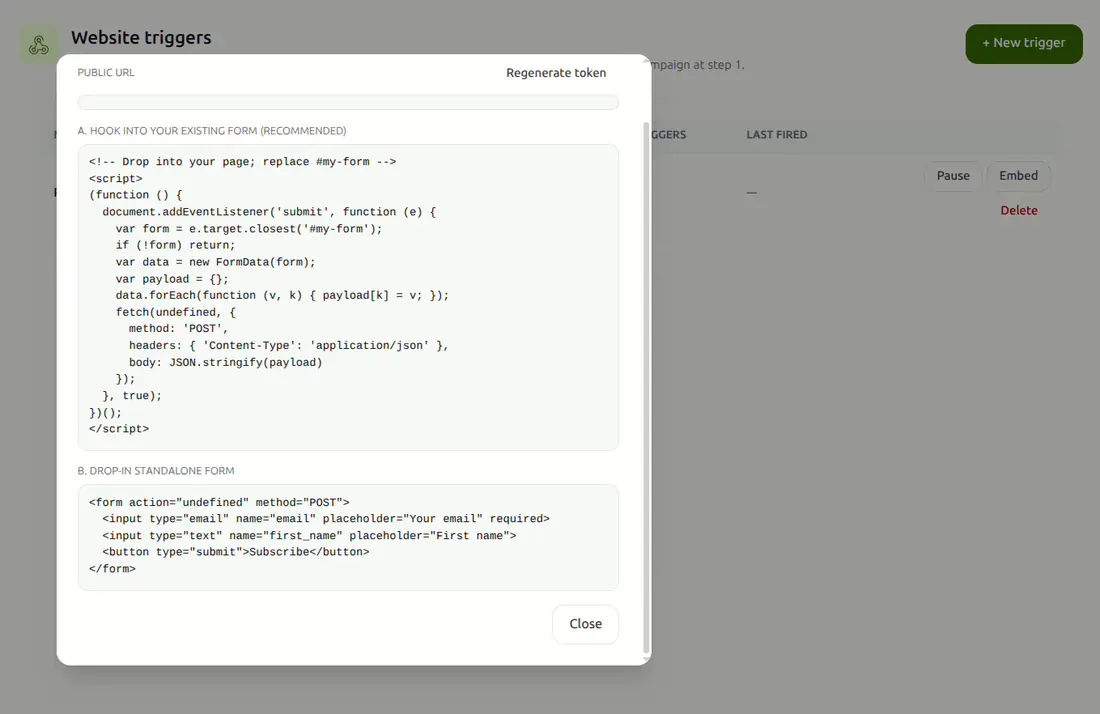Click Regenerate token in the dialog
This screenshot has height=714, width=1100.
pyautogui.click(x=556, y=73)
